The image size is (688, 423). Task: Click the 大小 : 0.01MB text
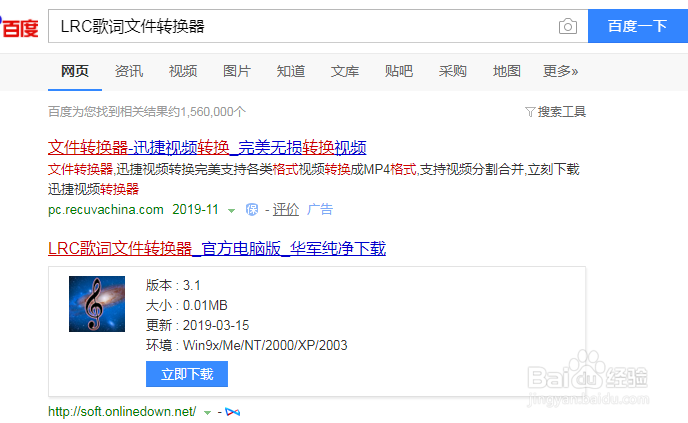coord(186,305)
